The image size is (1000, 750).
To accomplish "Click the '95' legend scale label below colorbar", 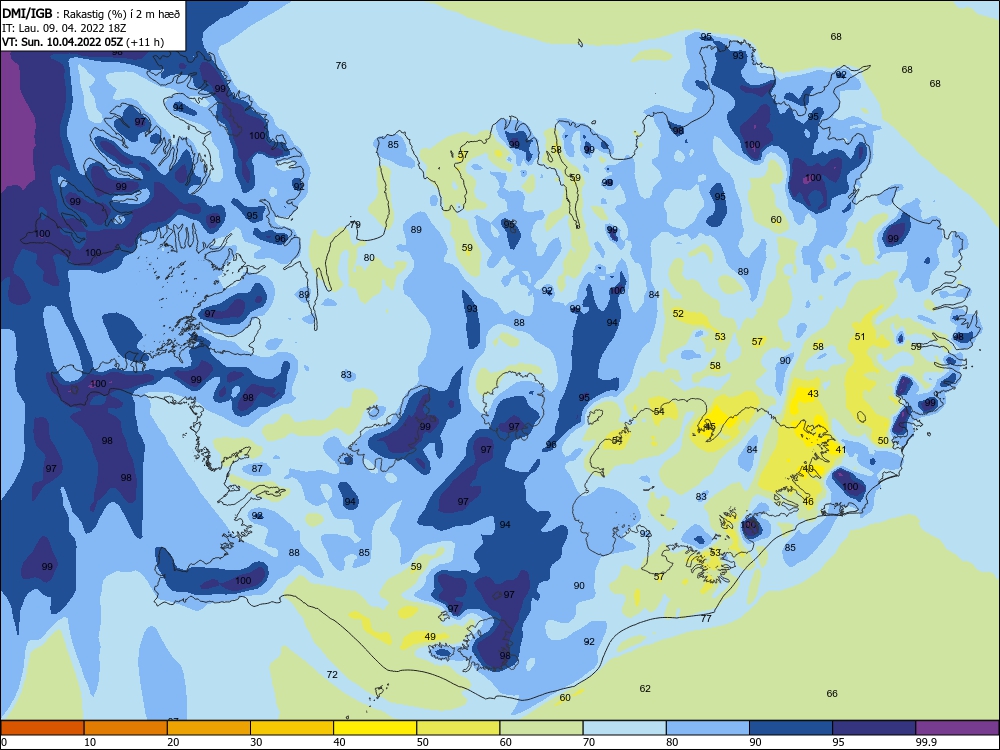I will point(838,742).
